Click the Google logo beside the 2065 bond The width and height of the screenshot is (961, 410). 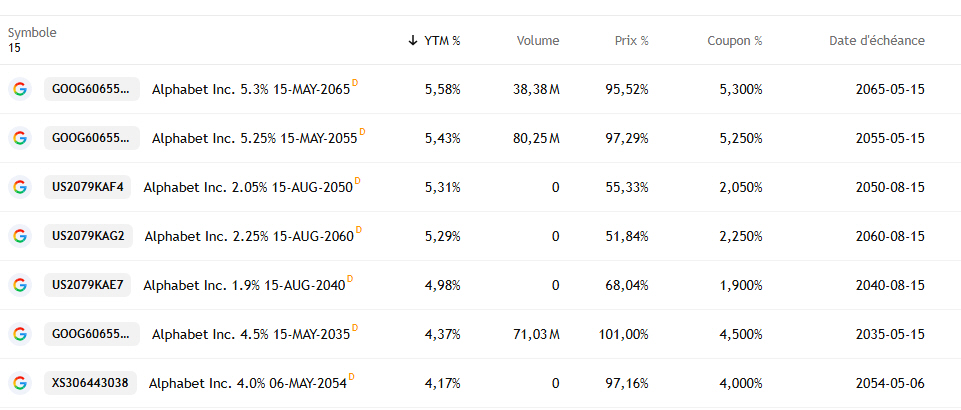[x=19, y=89]
